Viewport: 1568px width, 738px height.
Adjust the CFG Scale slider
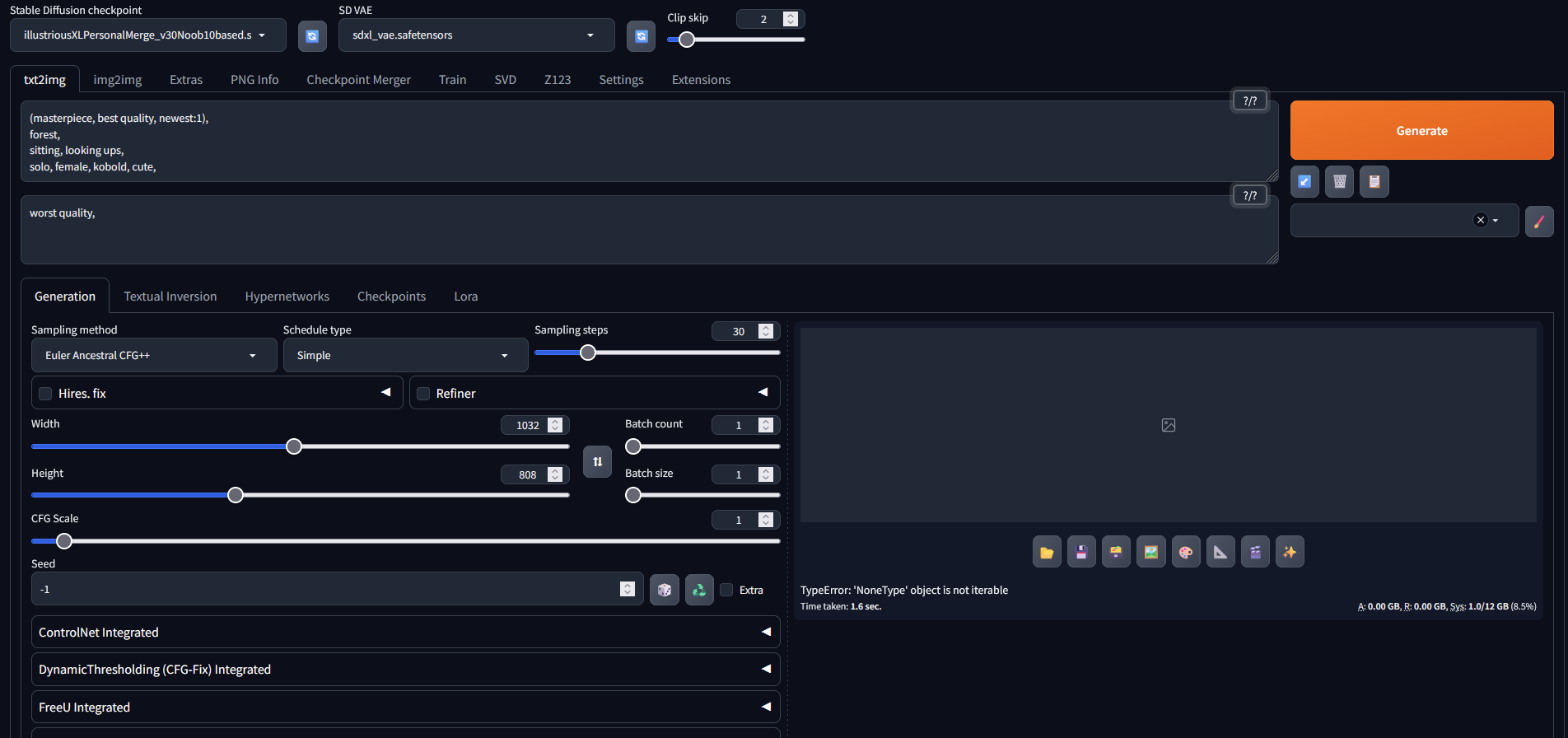[405, 541]
